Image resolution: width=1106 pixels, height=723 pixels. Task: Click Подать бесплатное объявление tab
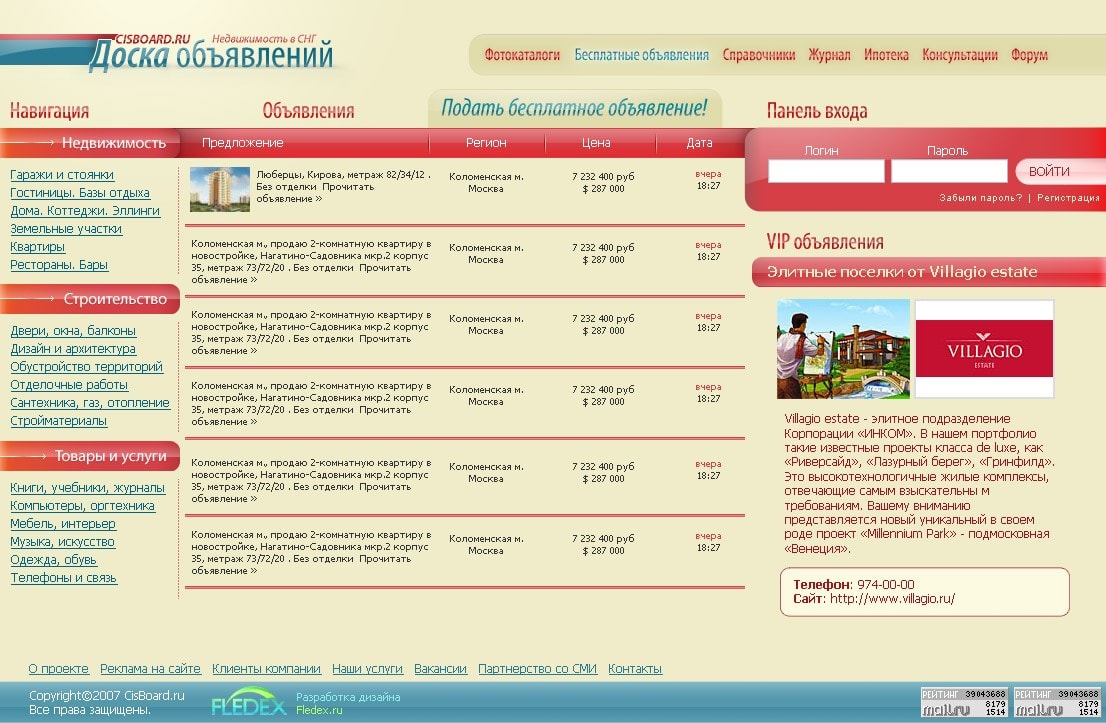[x=574, y=108]
